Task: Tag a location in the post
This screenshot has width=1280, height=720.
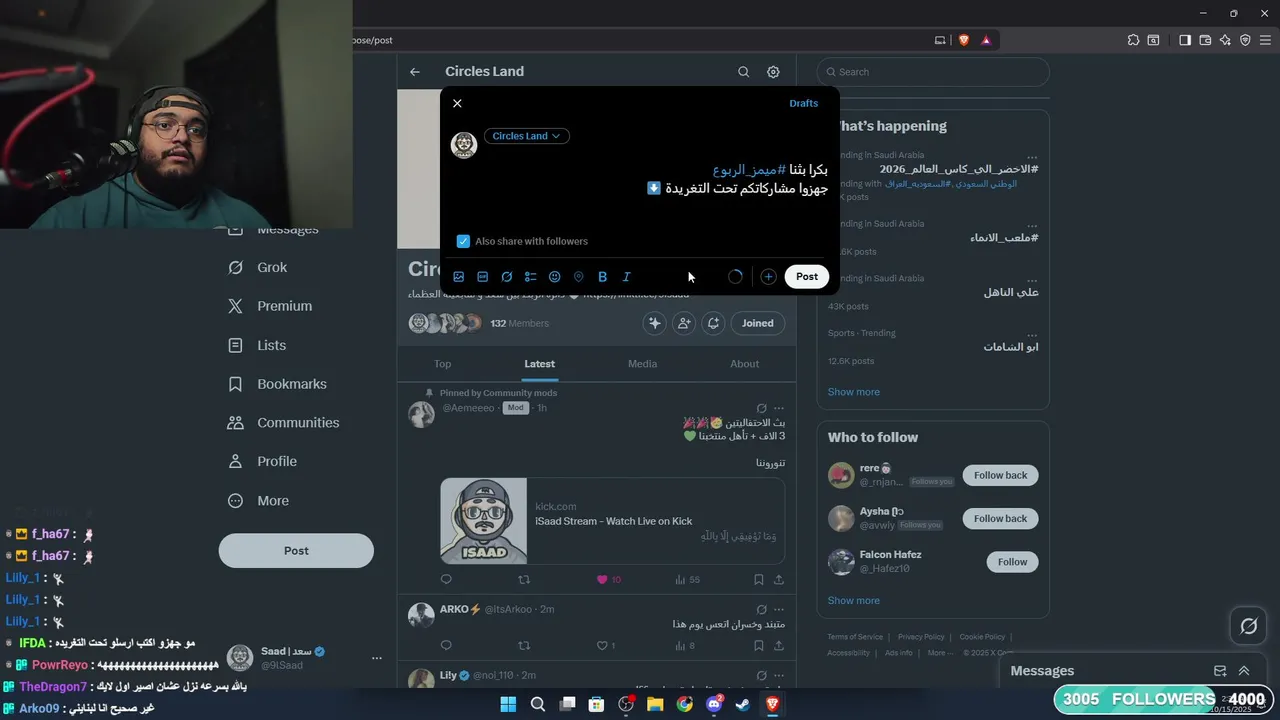Action: pos(578,277)
